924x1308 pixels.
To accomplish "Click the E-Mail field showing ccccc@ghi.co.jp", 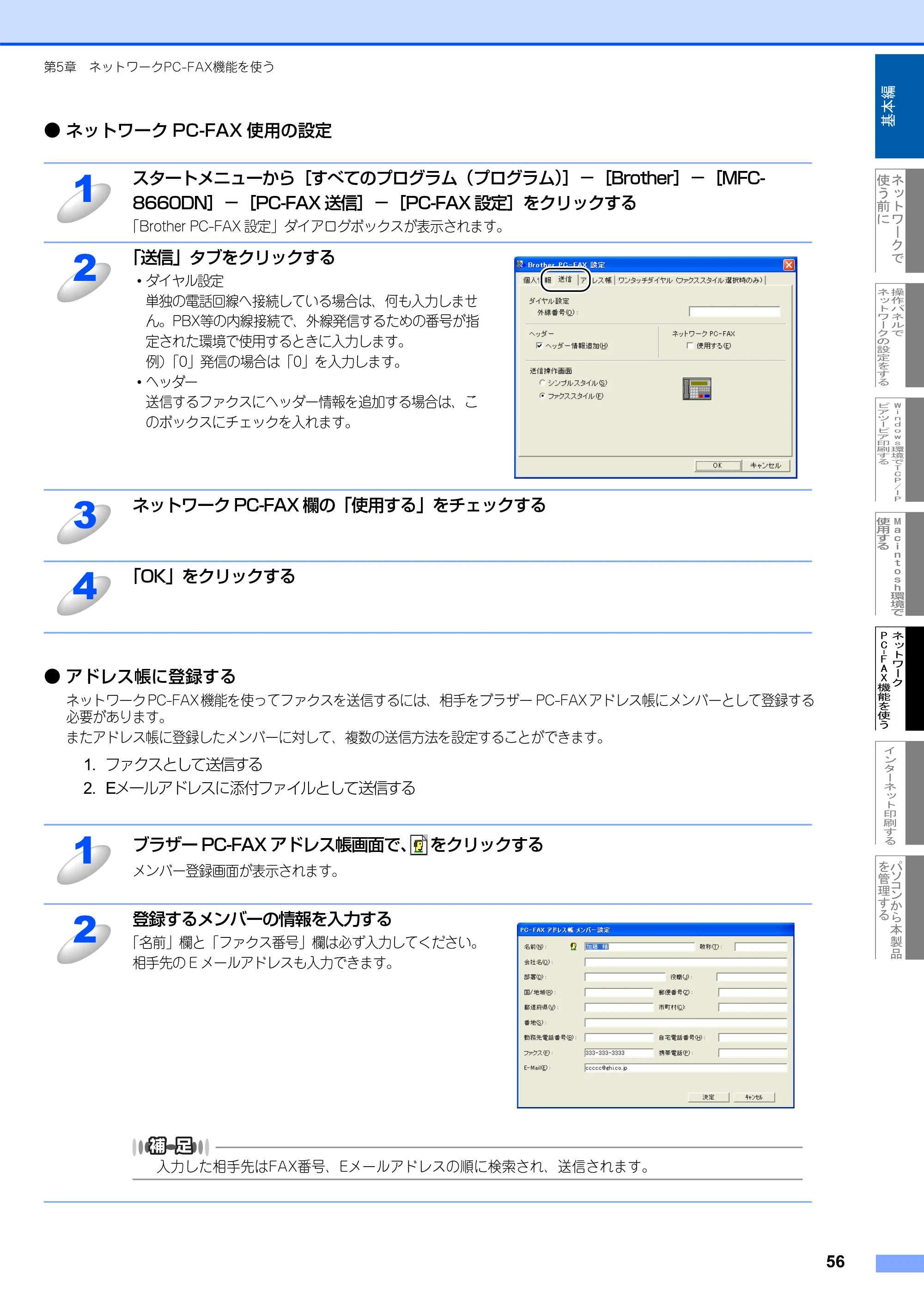I will (686, 1068).
